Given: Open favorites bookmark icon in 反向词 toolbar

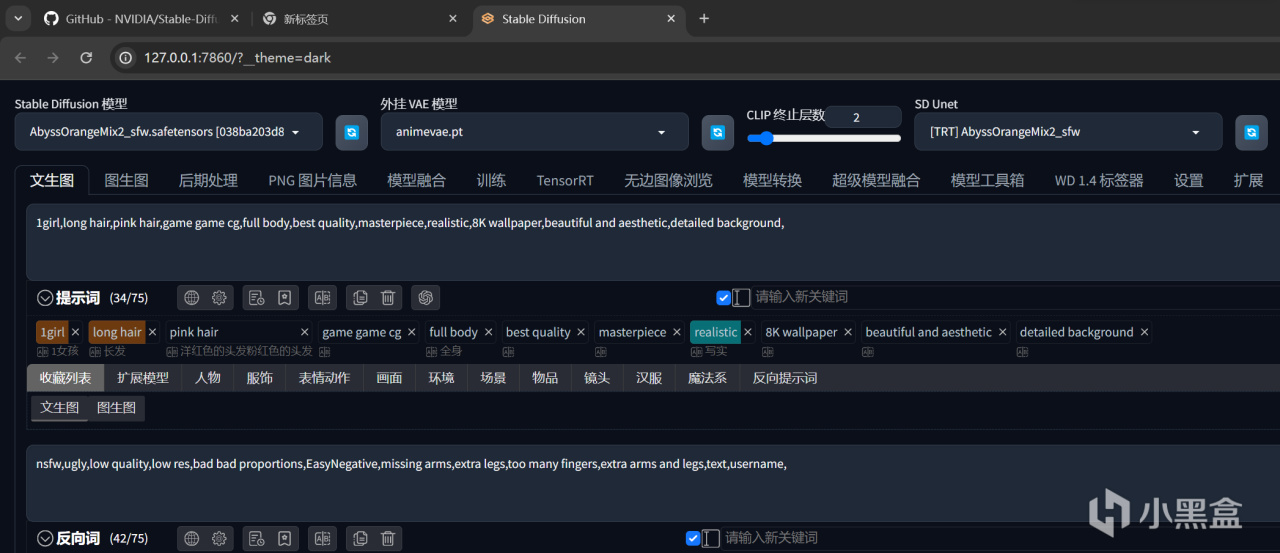Looking at the screenshot, I should pos(285,538).
